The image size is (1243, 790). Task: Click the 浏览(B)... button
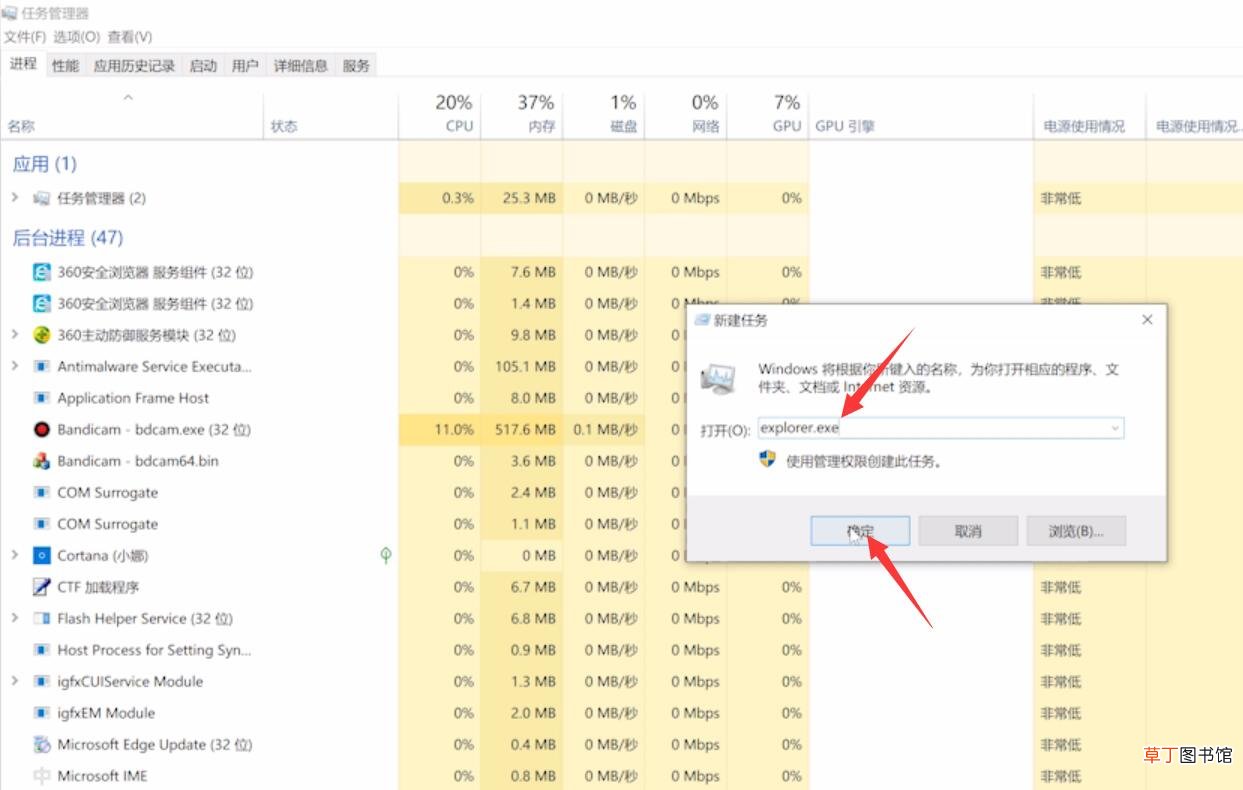tap(1076, 531)
